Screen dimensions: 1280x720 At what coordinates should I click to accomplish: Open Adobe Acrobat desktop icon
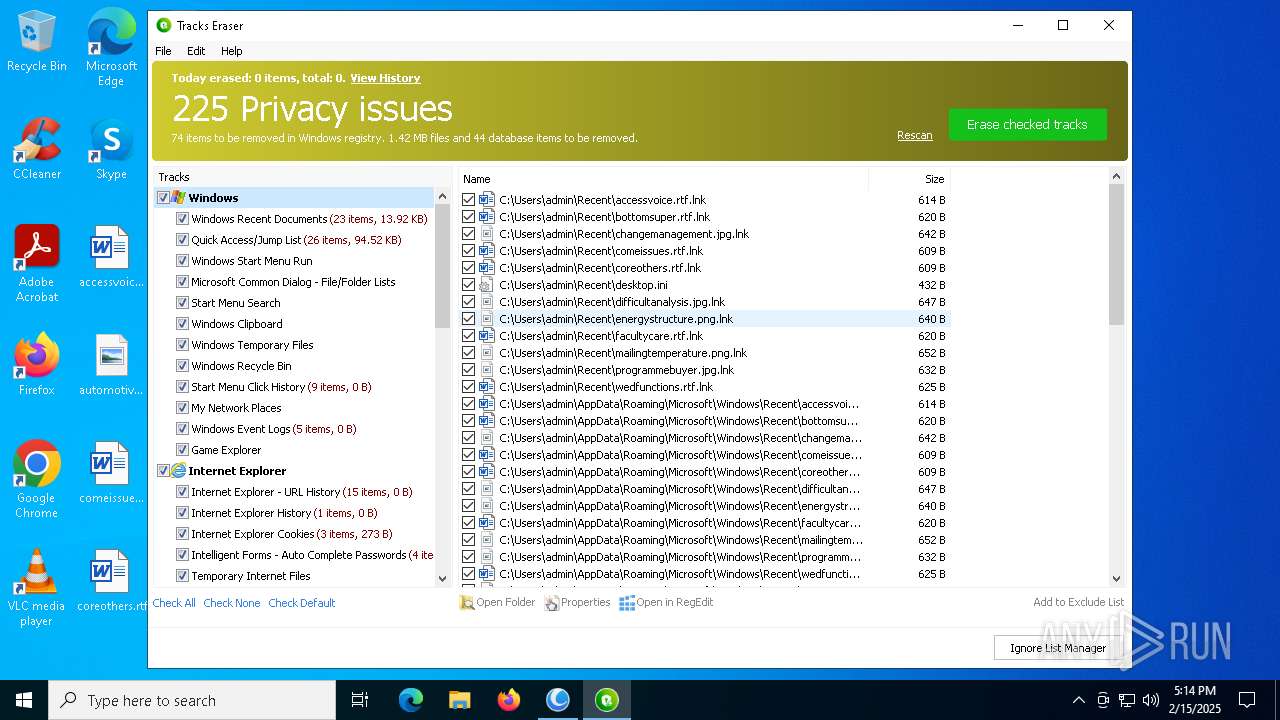[x=37, y=264]
